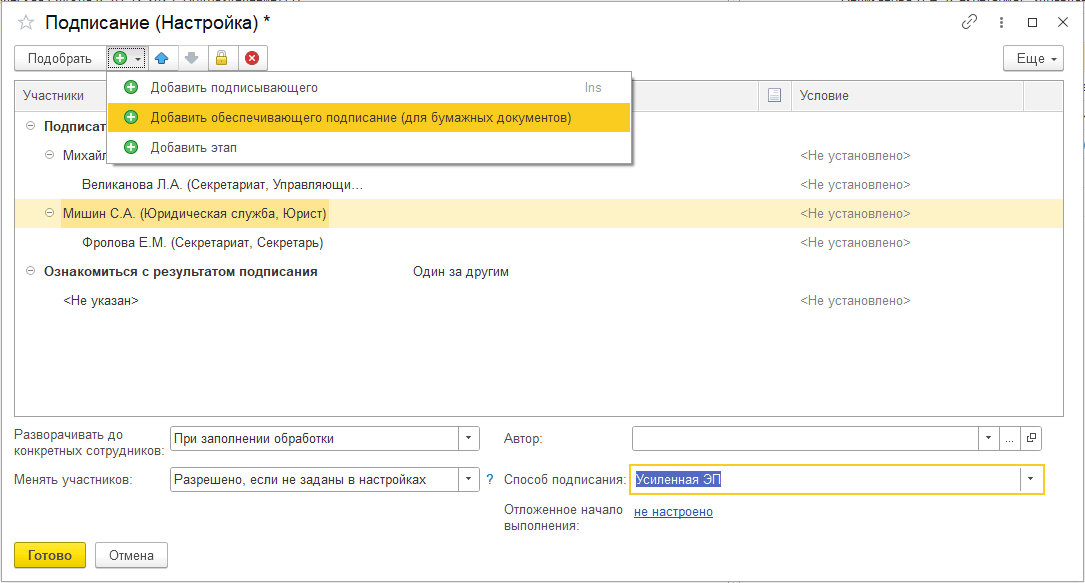Move participant up with blue arrow

tap(161, 59)
